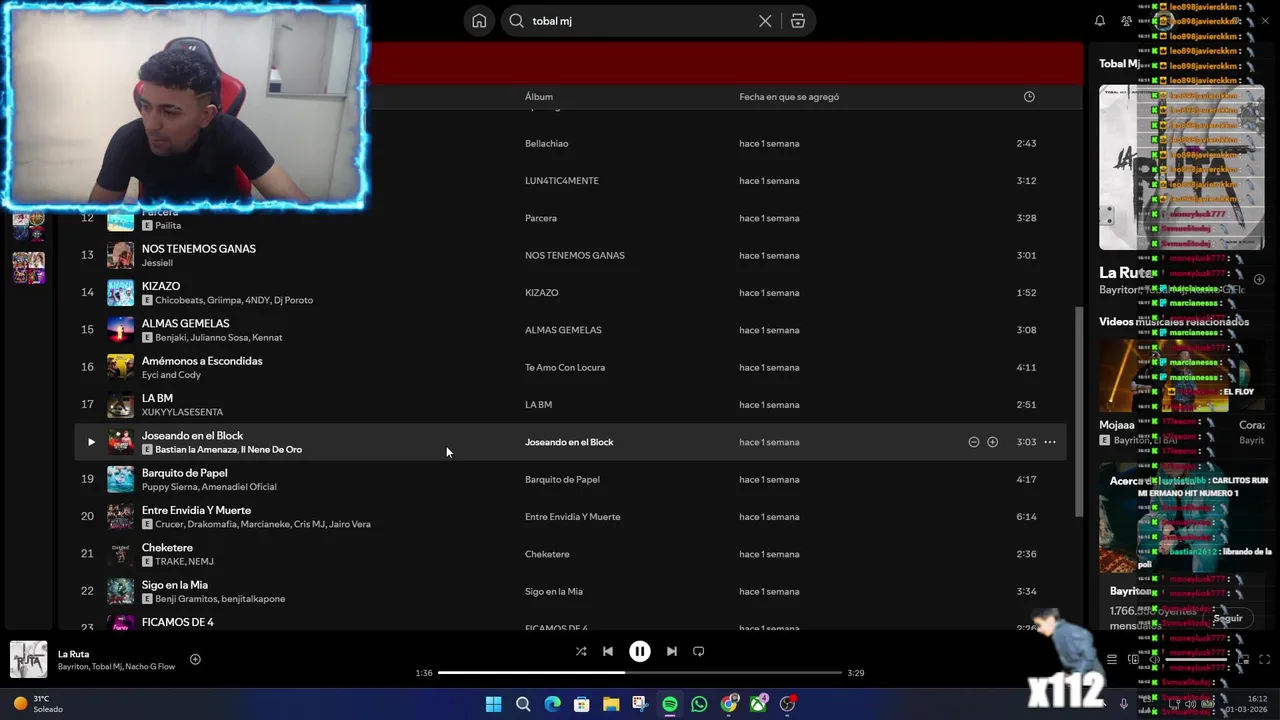Viewport: 1280px width, 720px height.
Task: Open more options for 'Joseando en el Block'
Action: [1049, 442]
